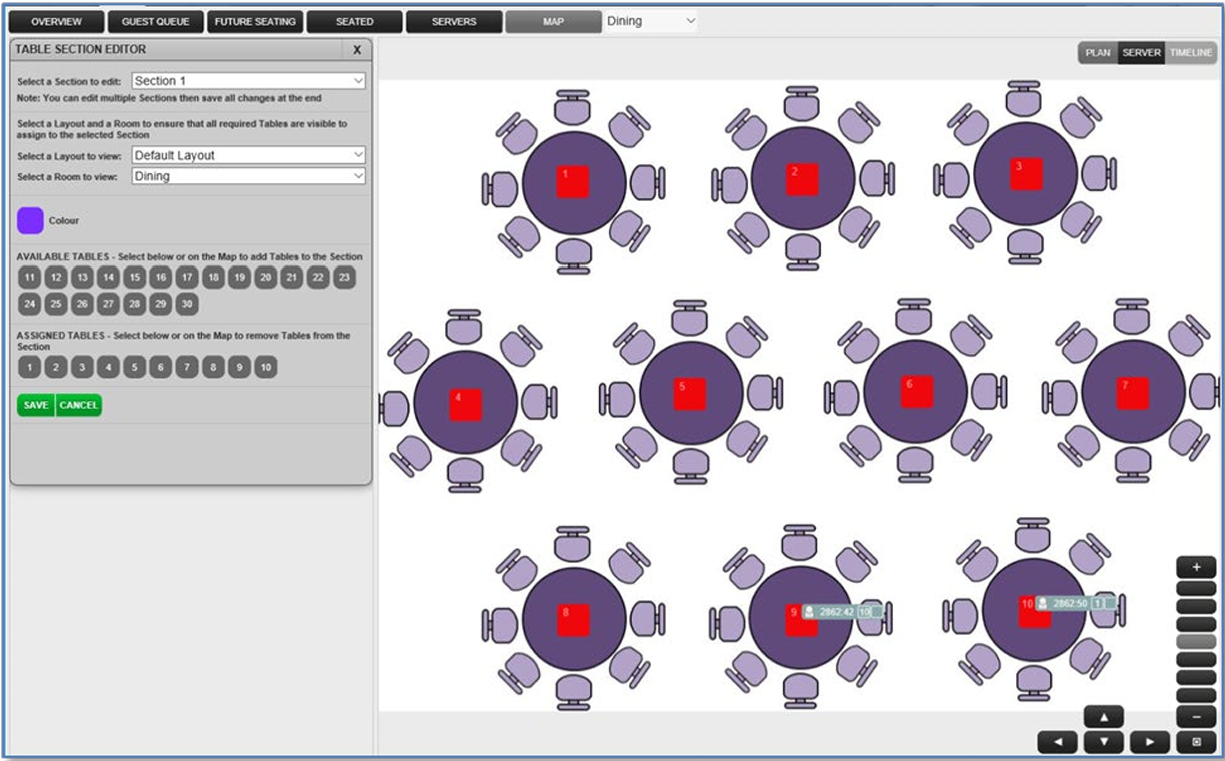The height and width of the screenshot is (761, 1225).
Task: Go to the GUEST QUEUE tab
Action: 155,21
